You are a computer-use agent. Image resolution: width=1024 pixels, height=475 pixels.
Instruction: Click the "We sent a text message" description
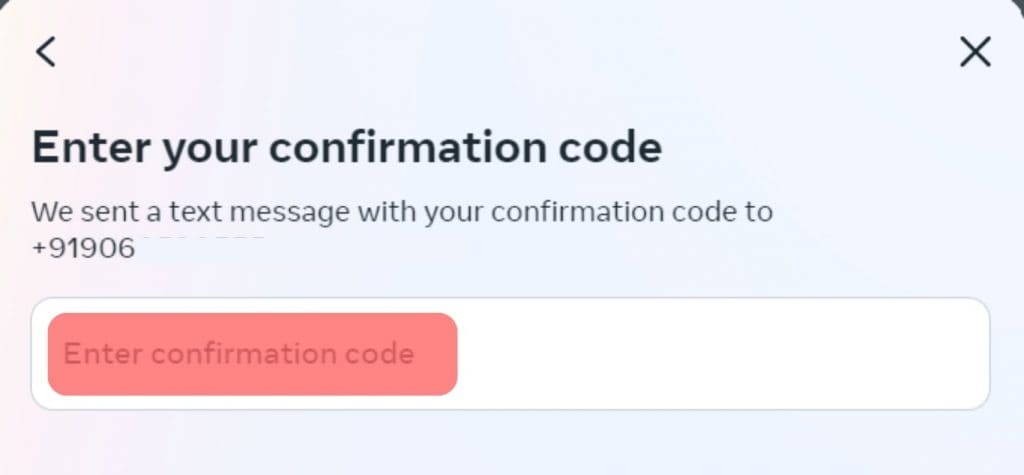pos(401,212)
